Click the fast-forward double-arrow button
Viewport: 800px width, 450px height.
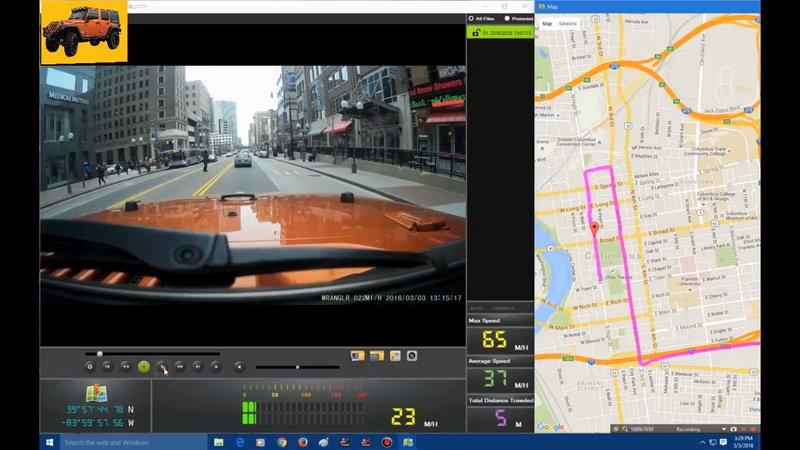click(180, 366)
